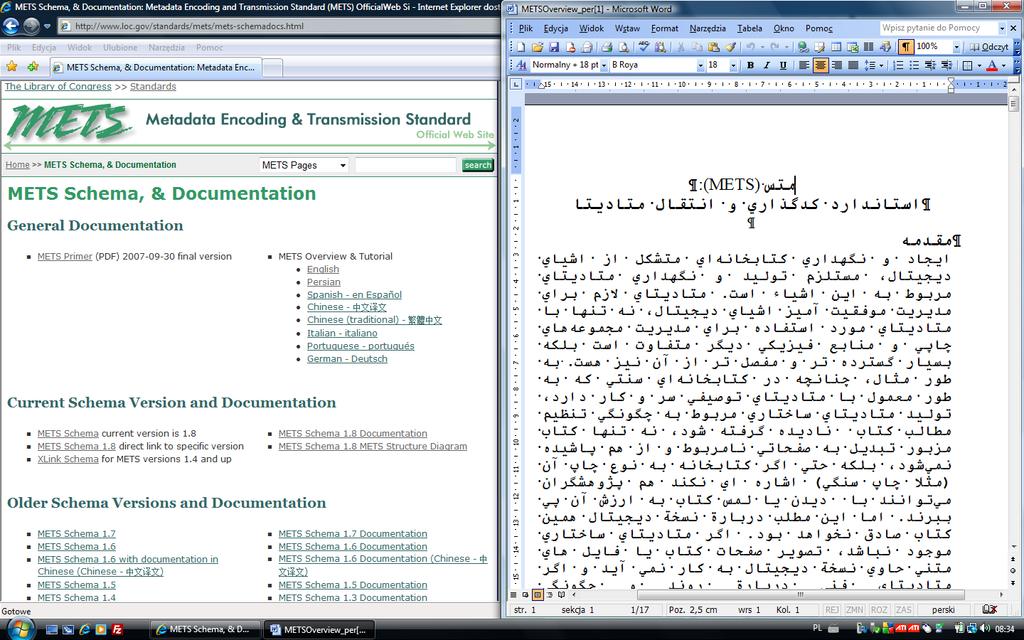The height and width of the screenshot is (640, 1024).
Task: Increase indent in Word toolbar
Action: pyautogui.click(x=946, y=65)
